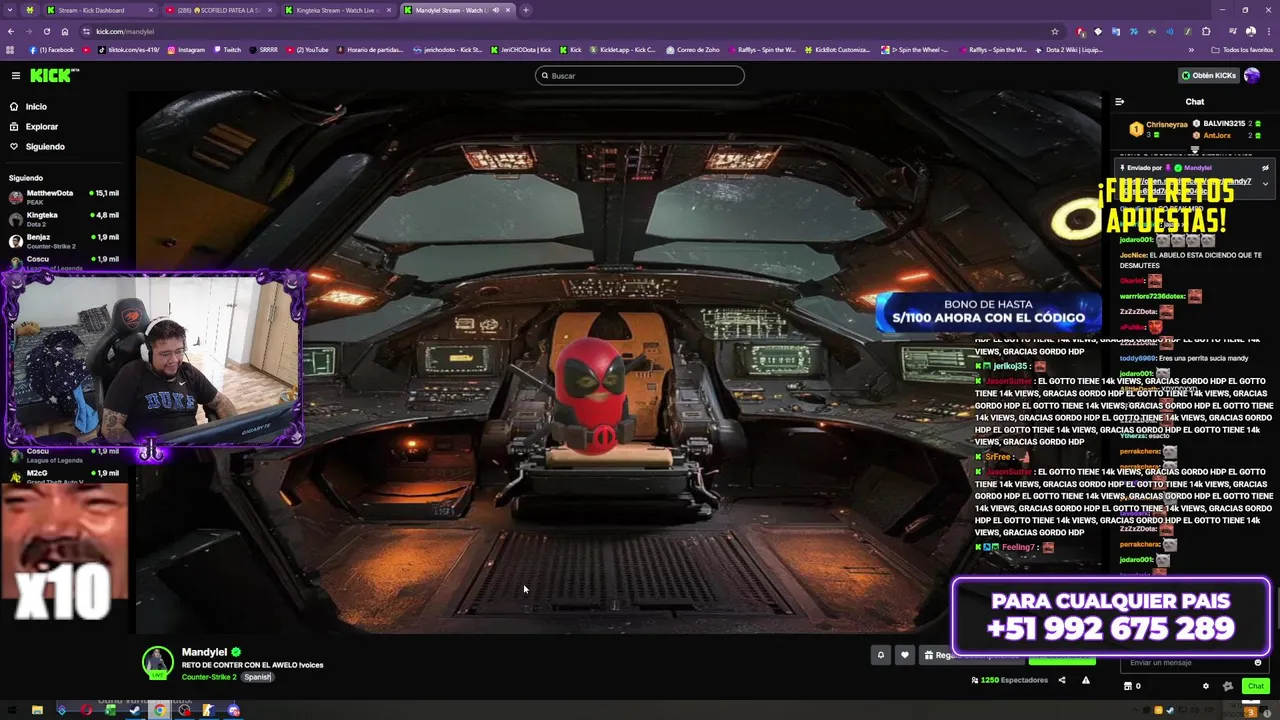The image size is (1280, 720).
Task: Report the stream with the warning triangle icon
Action: click(1086, 680)
